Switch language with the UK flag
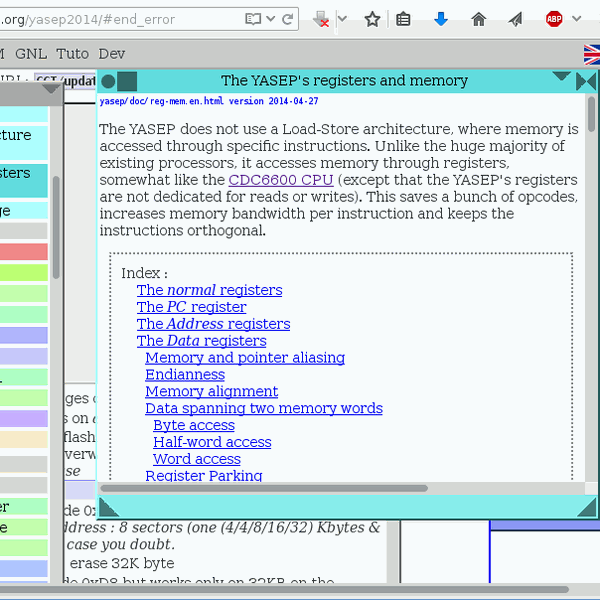This screenshot has width=600, height=600. [591, 54]
